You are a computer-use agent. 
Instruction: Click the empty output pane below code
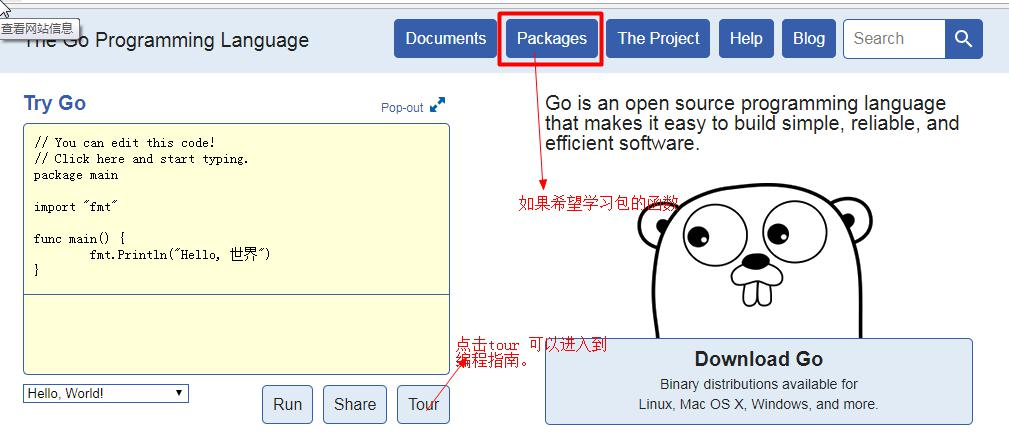point(236,334)
